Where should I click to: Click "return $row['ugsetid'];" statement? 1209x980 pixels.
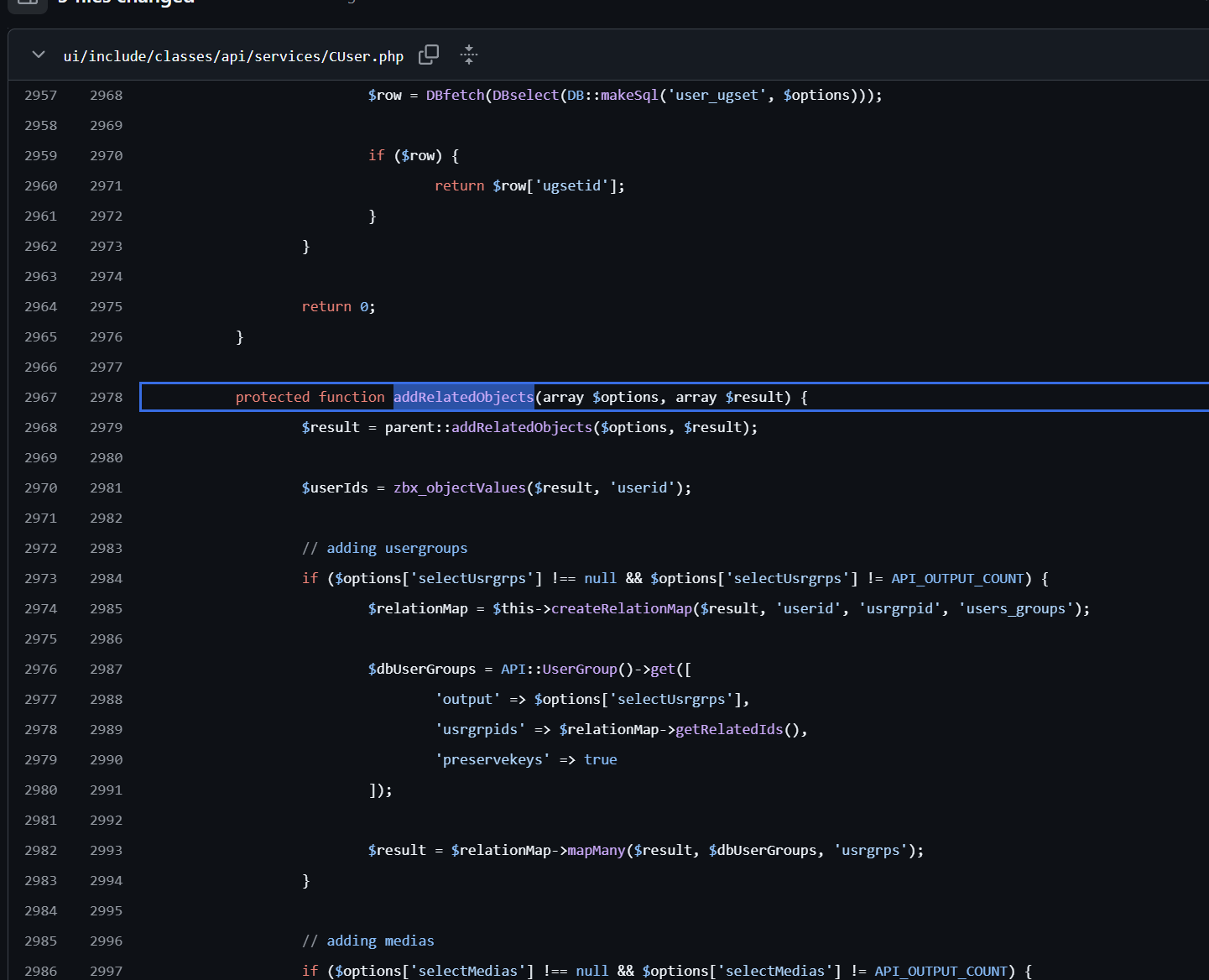click(x=529, y=185)
